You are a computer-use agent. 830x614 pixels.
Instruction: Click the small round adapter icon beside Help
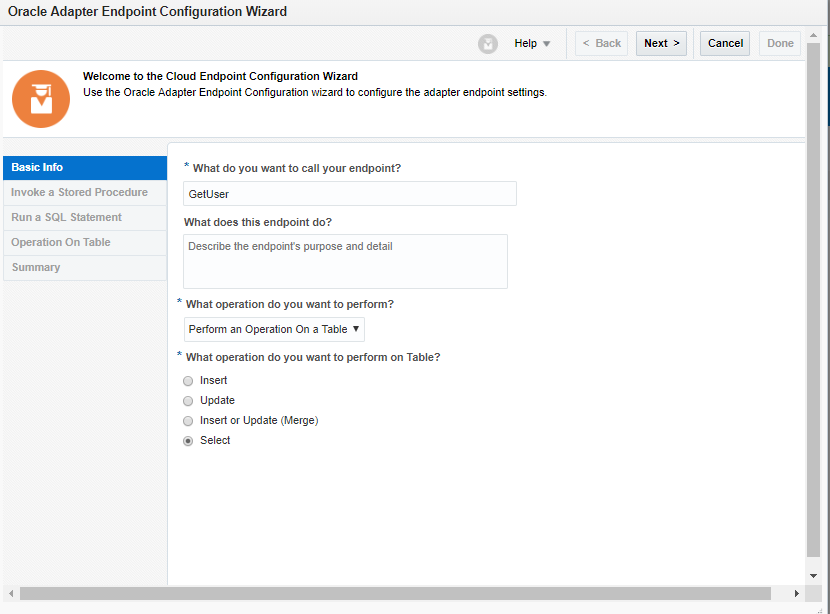pos(487,43)
